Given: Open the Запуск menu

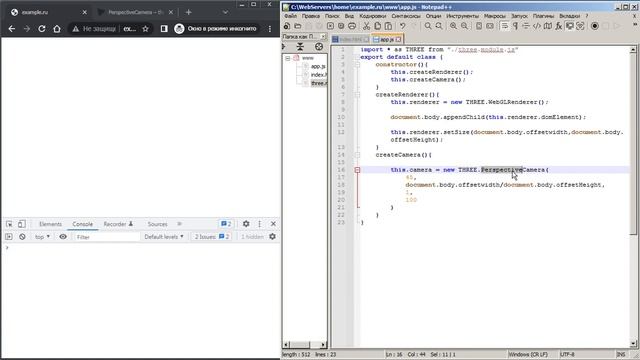Looking at the screenshot, I should click(519, 16).
